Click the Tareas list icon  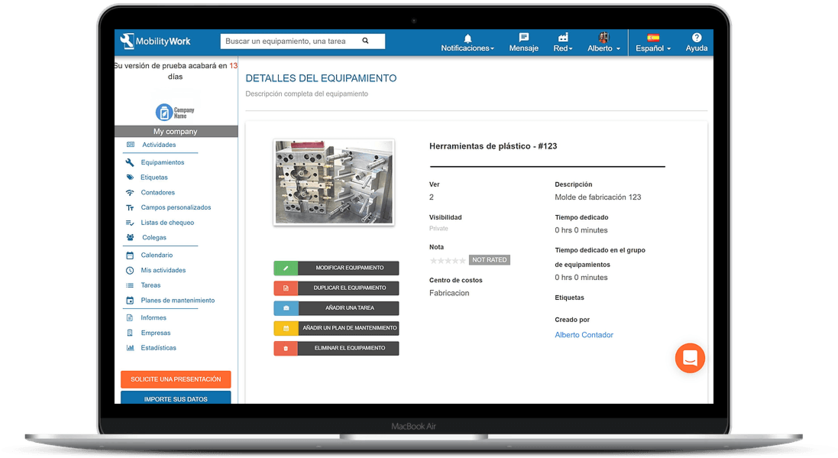tap(130, 285)
